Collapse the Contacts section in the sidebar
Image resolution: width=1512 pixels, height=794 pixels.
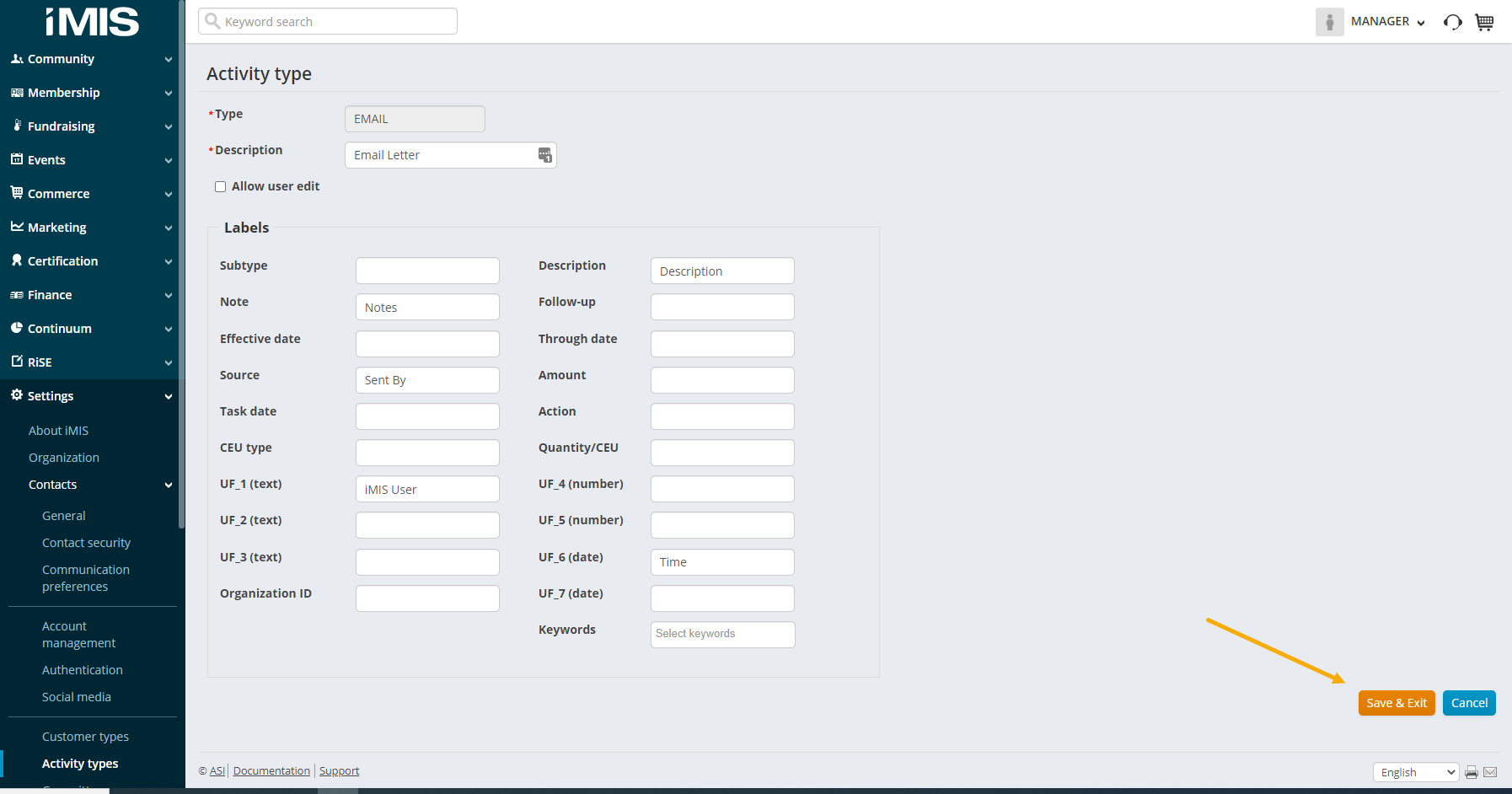pyautogui.click(x=167, y=485)
